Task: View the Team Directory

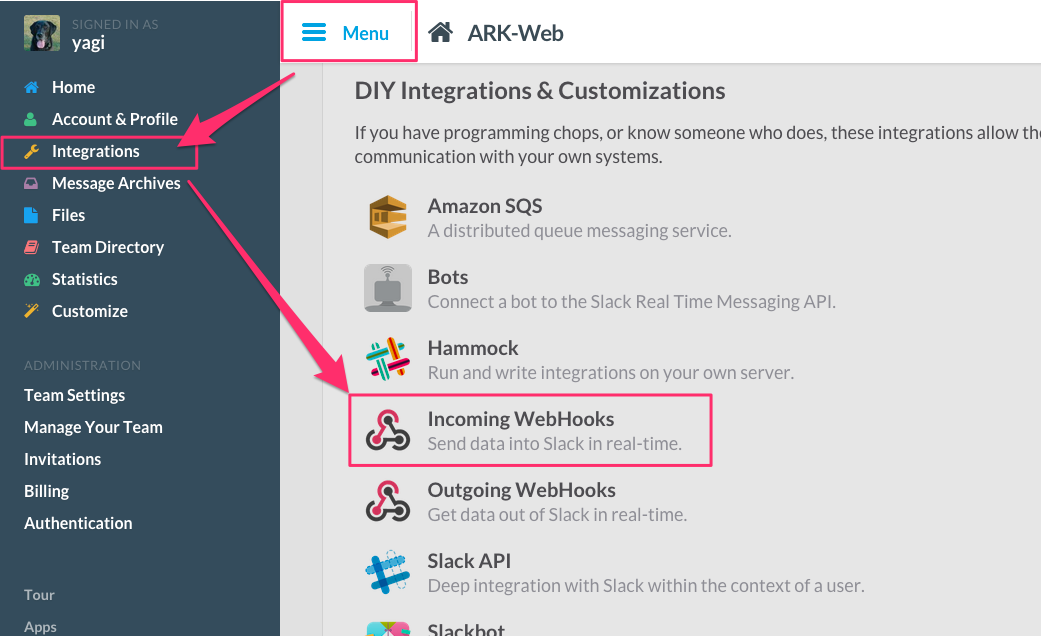Action: click(x=107, y=247)
